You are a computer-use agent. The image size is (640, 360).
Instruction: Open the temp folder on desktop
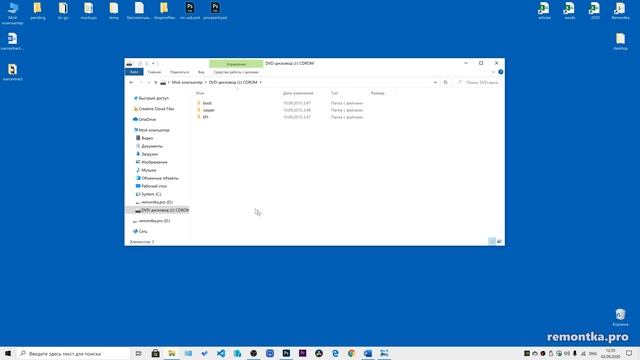114,11
